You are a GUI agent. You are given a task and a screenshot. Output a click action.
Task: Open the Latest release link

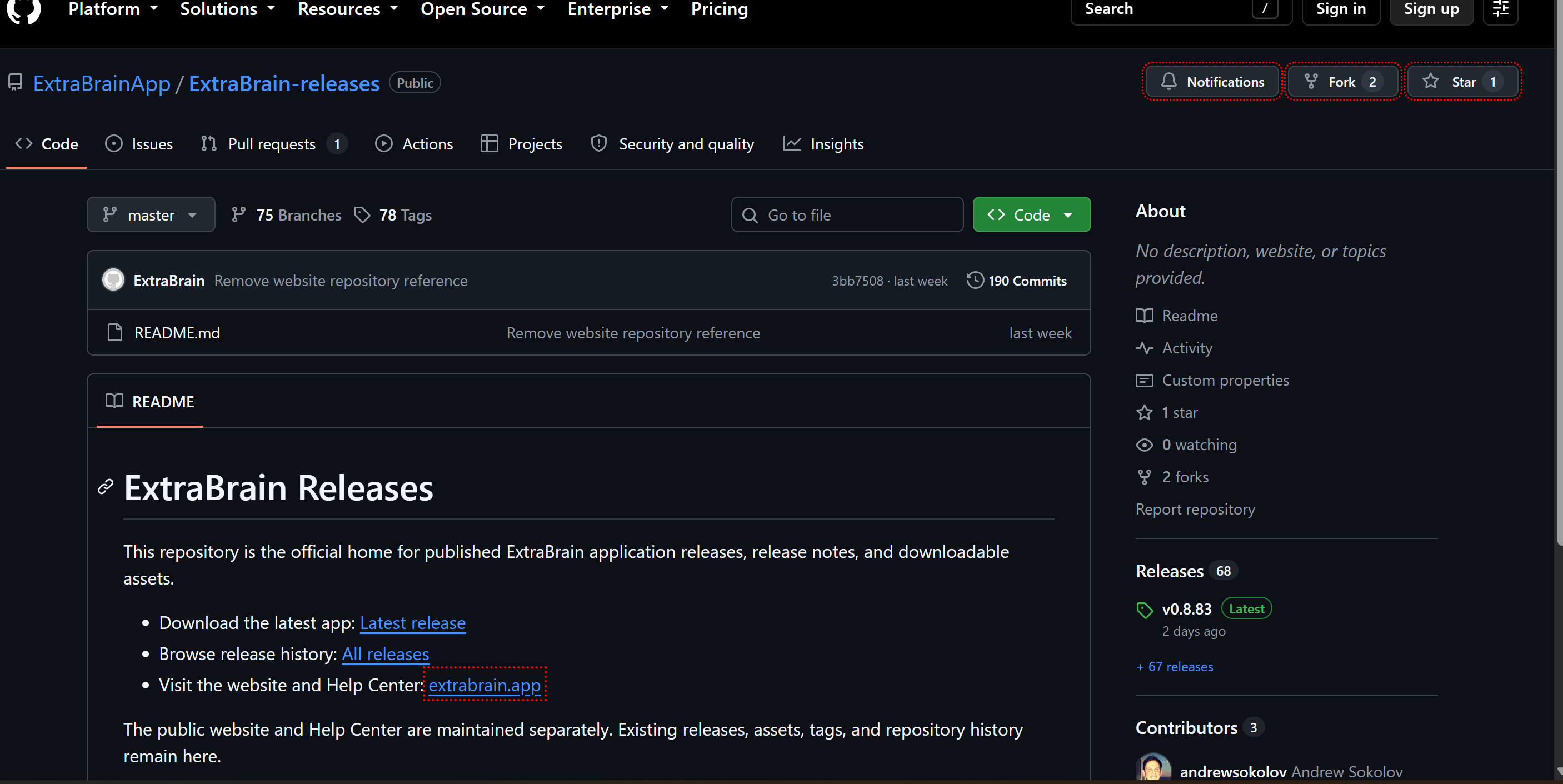(413, 622)
